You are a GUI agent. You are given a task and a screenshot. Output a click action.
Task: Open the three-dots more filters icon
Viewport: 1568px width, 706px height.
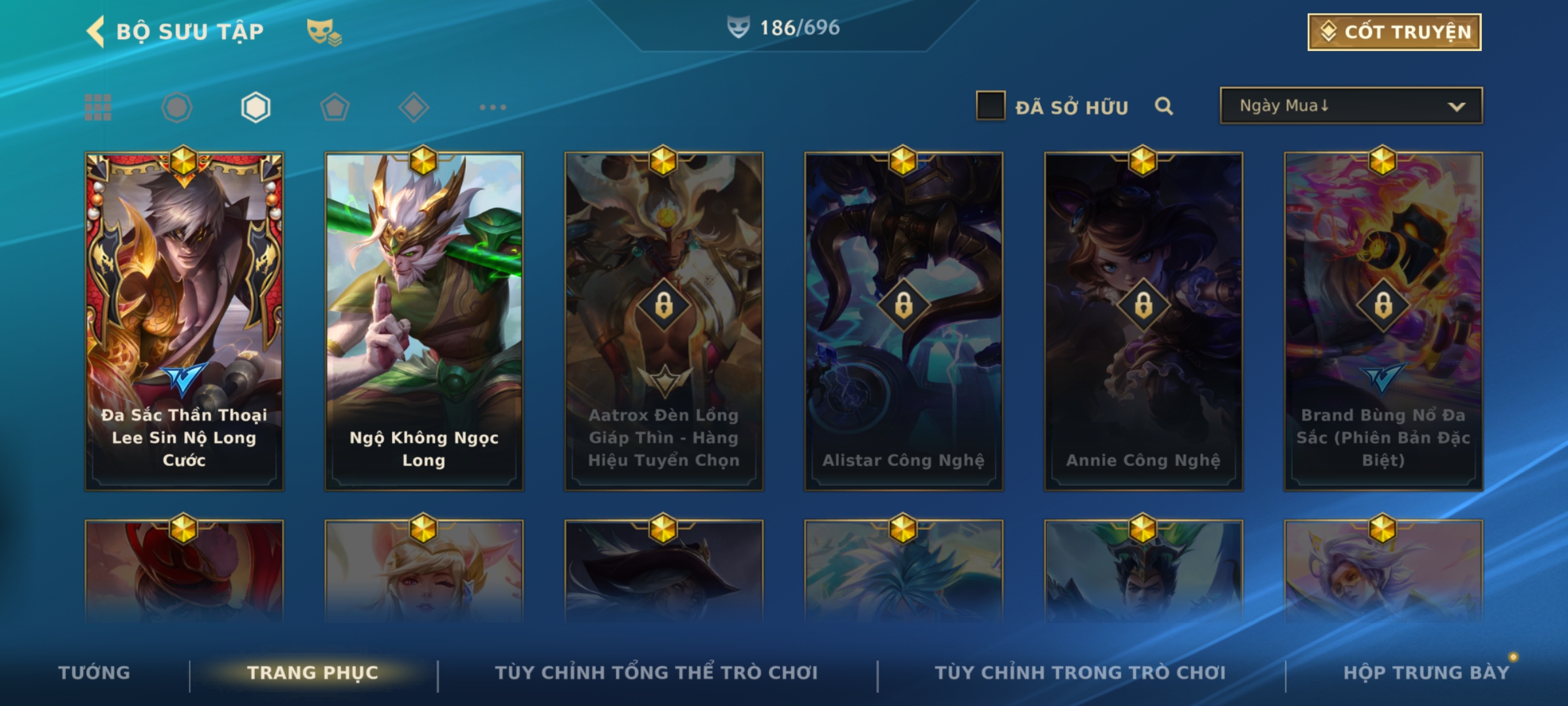493,107
